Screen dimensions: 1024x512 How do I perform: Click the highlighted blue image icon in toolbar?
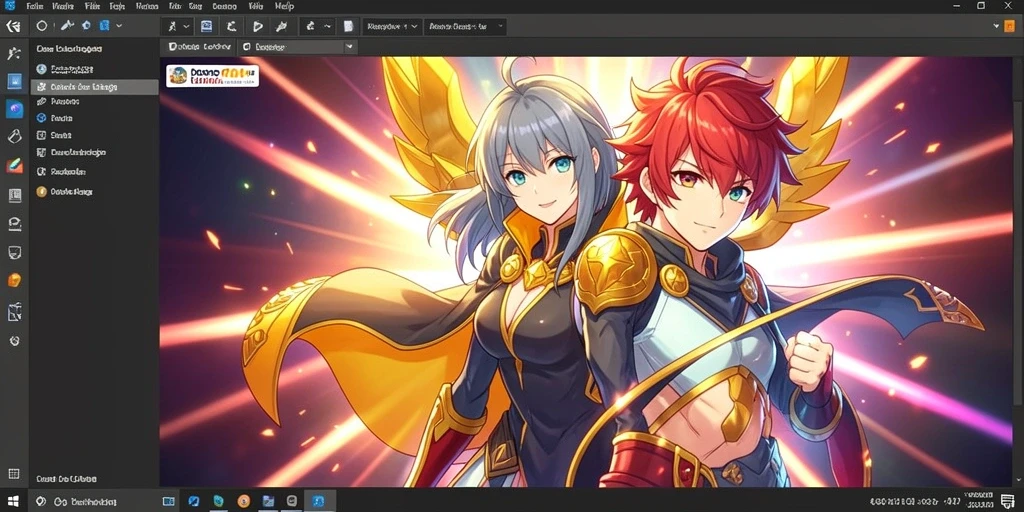206,27
